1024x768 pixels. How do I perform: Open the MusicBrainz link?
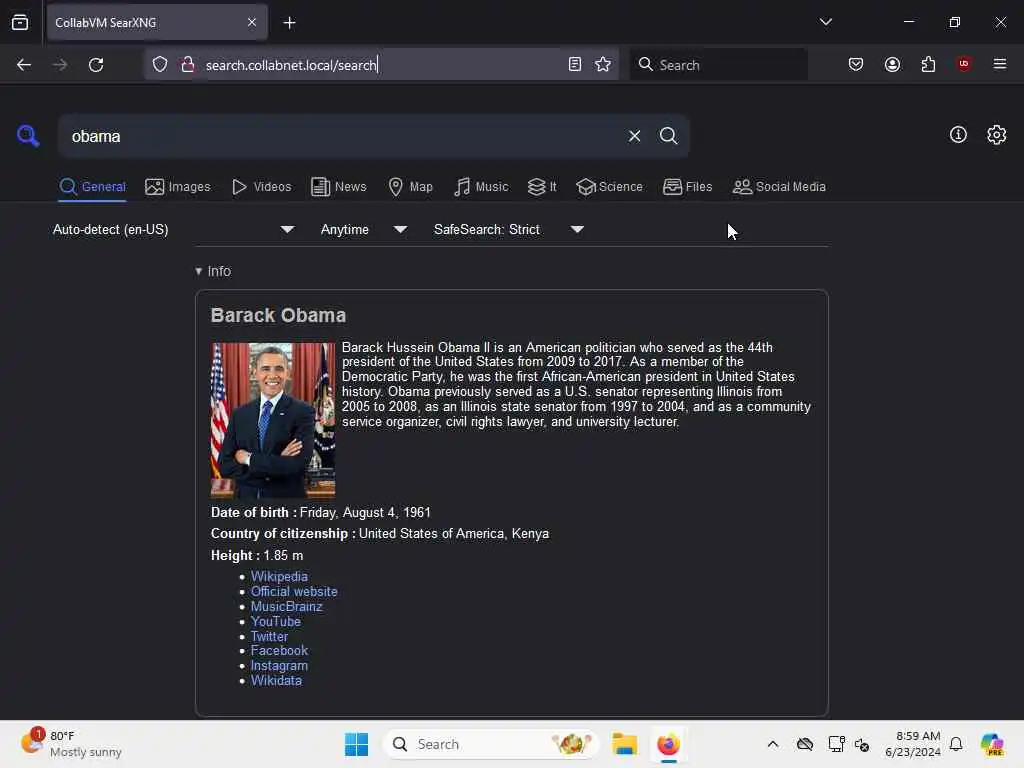click(x=287, y=606)
